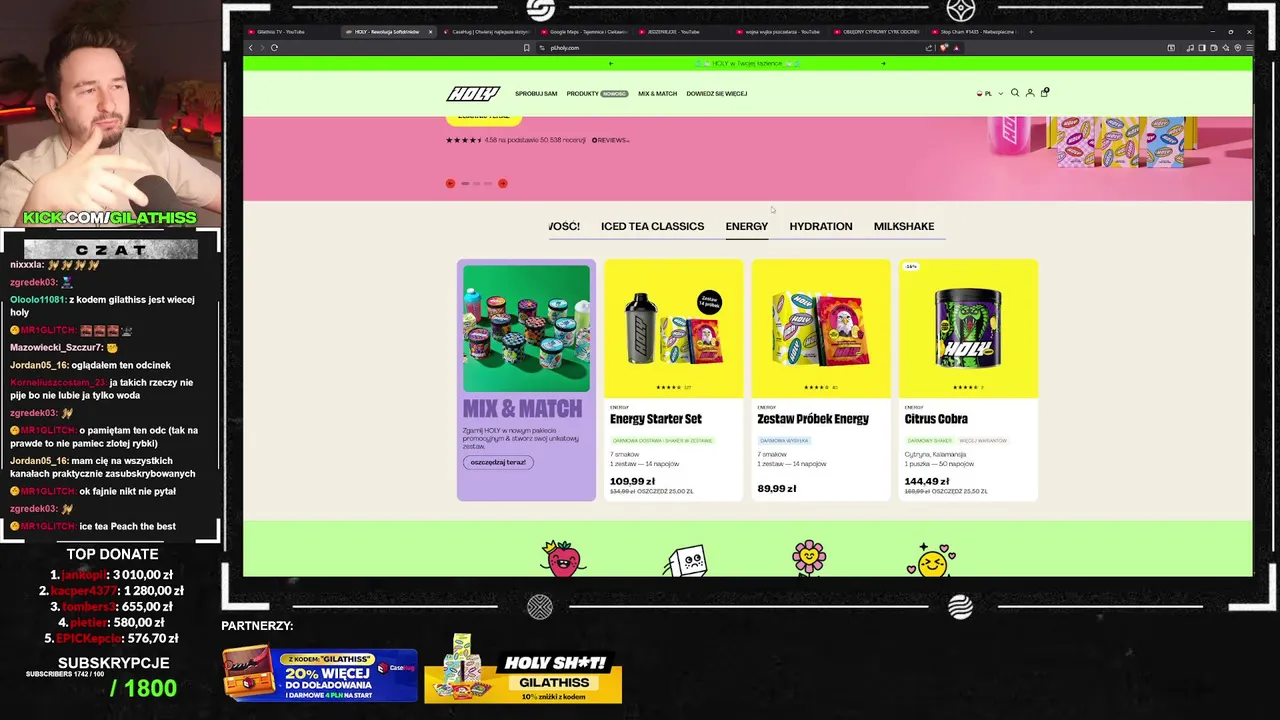Click the share icon in address bar
1280x720 pixels.
[930, 48]
